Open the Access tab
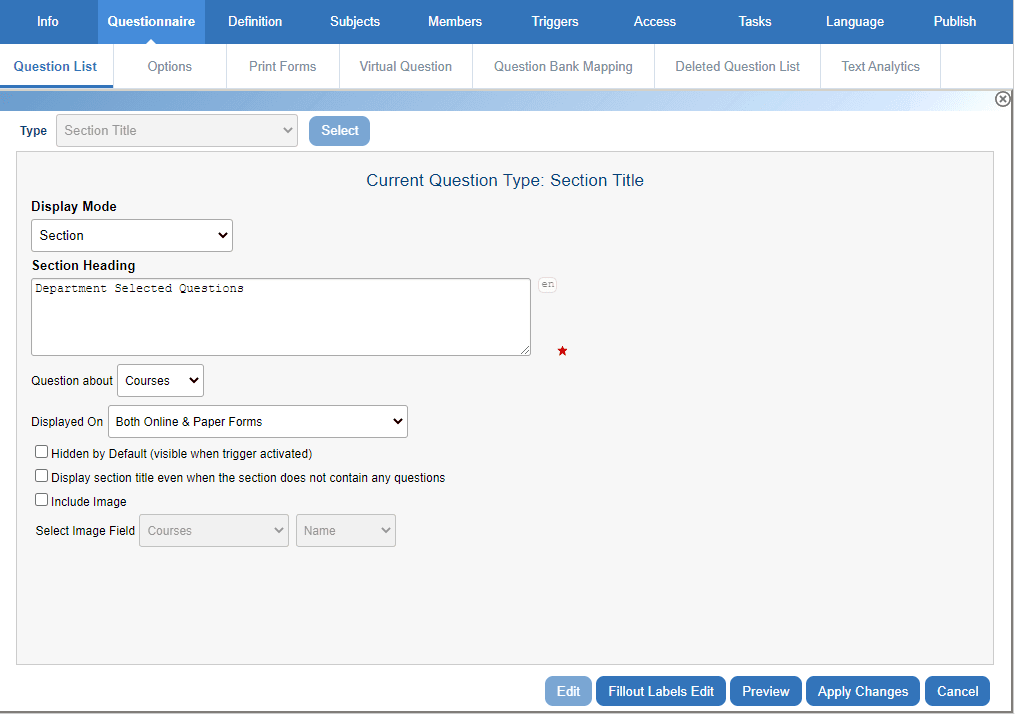This screenshot has height=714, width=1015. click(x=654, y=21)
